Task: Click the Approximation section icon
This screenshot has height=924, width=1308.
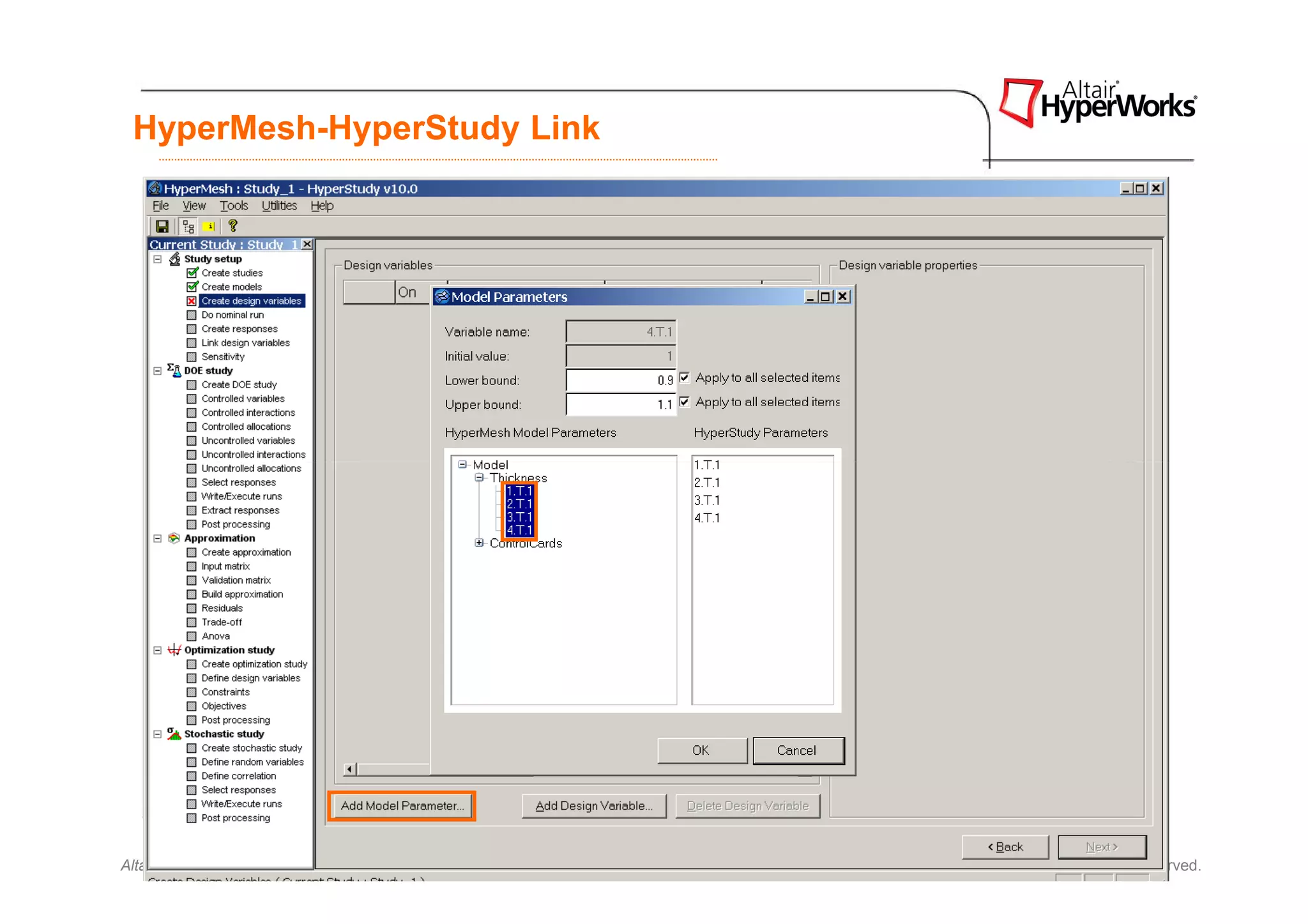Action: (174, 538)
